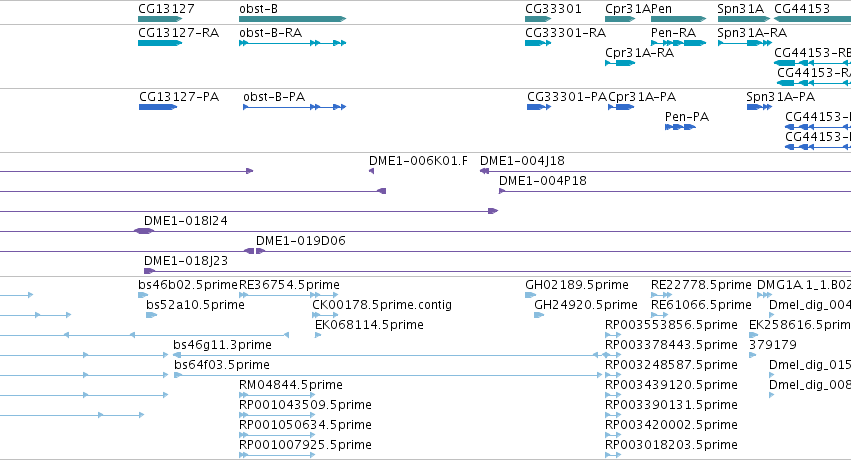Select protein CG33301-PA
Image resolution: width=851 pixels, height=460 pixels.
[567, 97]
